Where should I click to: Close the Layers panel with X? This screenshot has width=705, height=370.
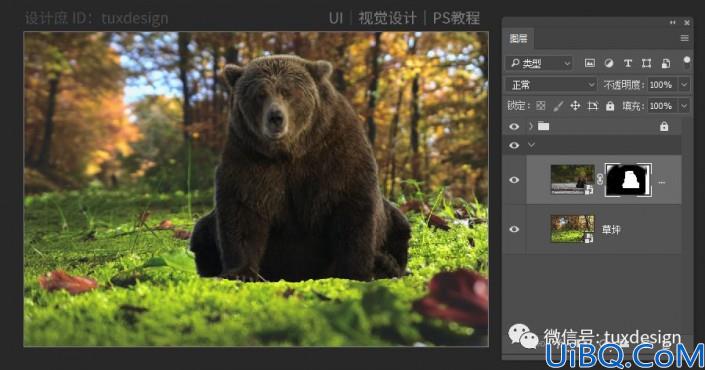687,22
